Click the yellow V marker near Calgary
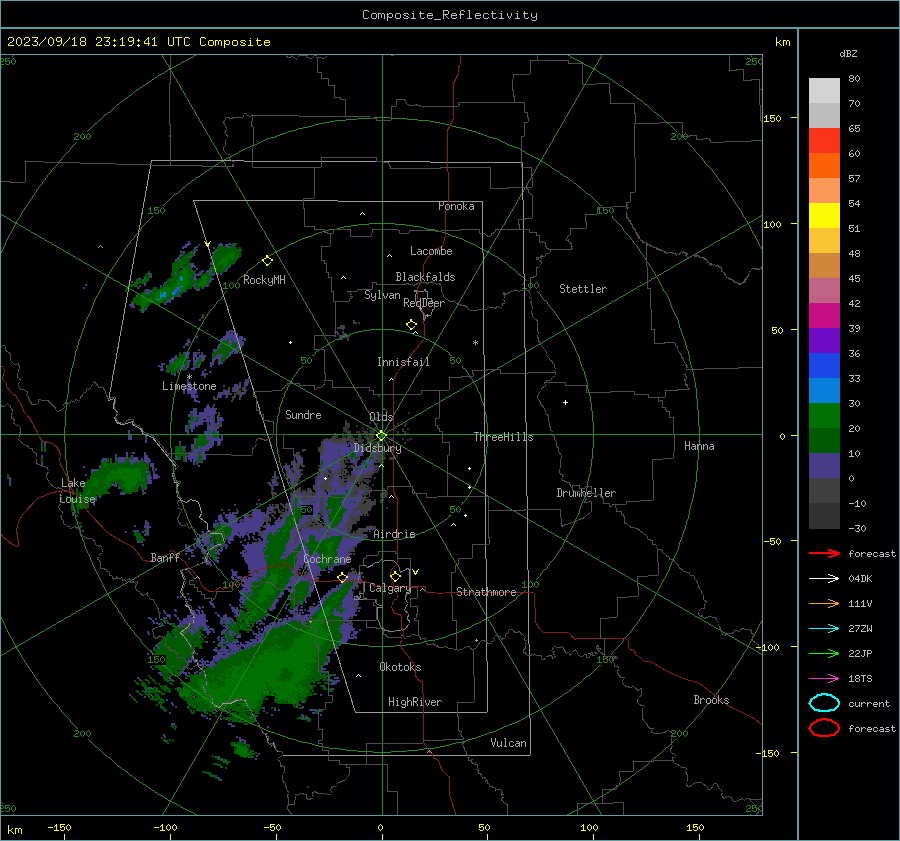 [416, 572]
